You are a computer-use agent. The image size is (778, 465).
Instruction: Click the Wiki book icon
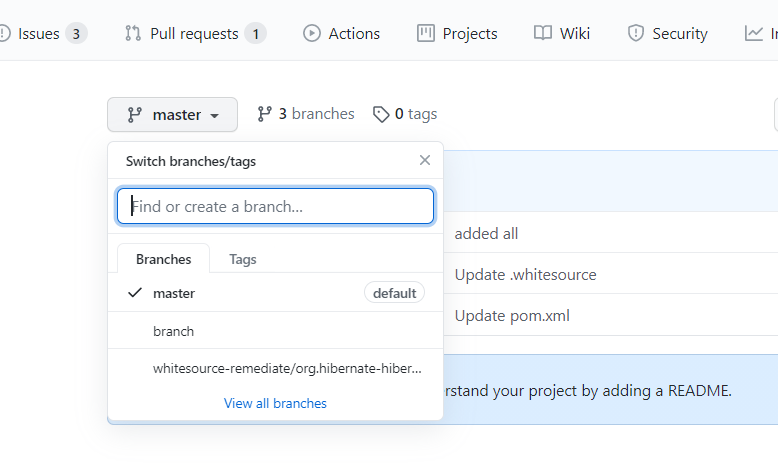(543, 33)
